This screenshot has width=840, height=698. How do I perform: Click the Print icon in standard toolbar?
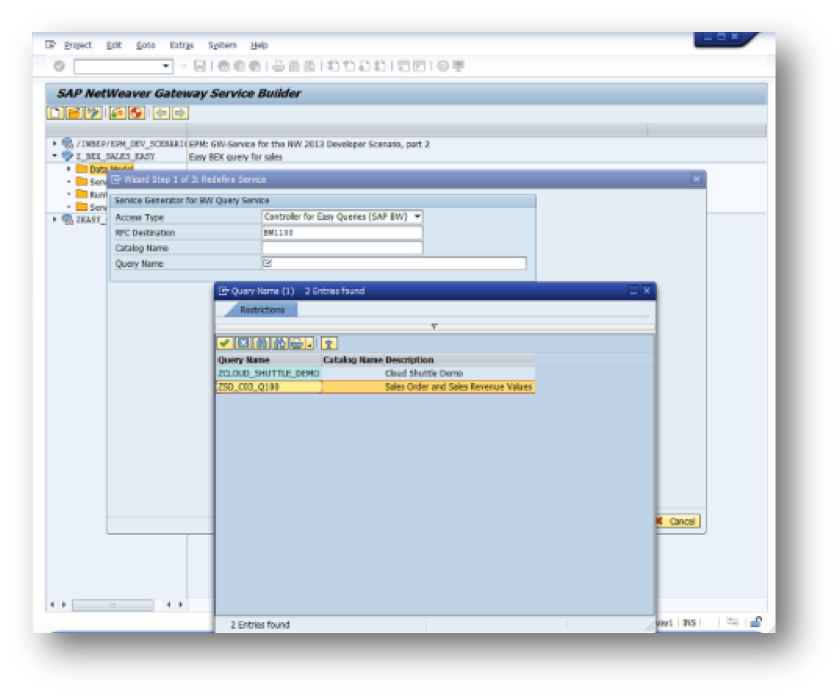coord(279,66)
